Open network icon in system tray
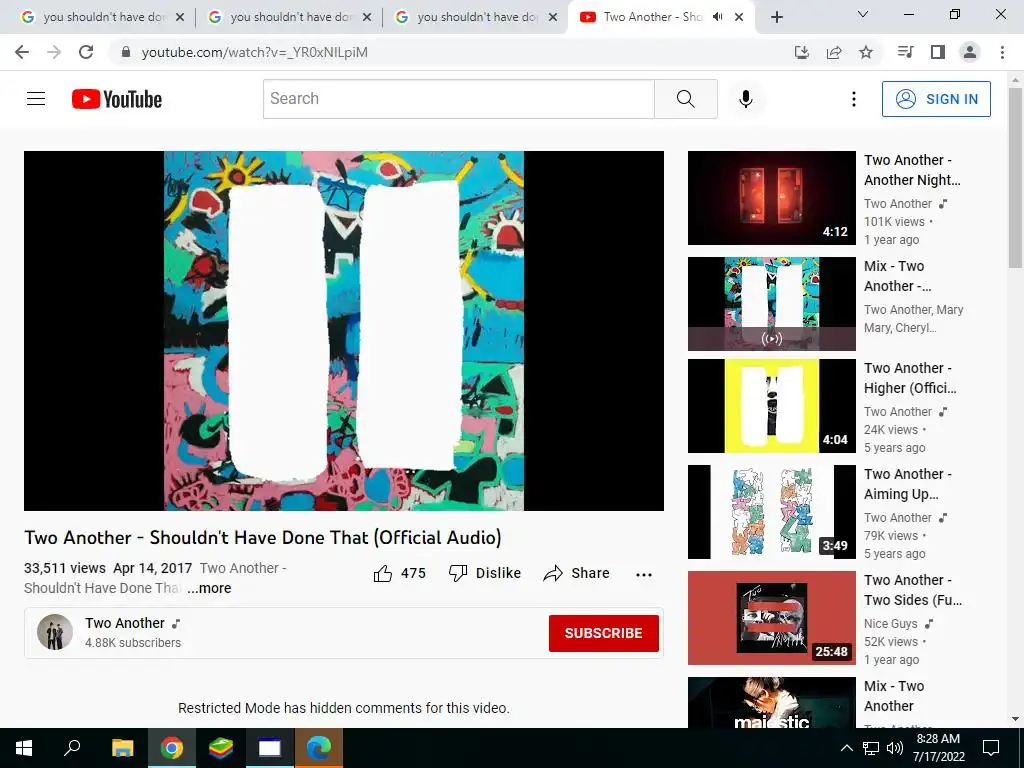Viewport: 1024px width, 768px height. click(x=871, y=748)
